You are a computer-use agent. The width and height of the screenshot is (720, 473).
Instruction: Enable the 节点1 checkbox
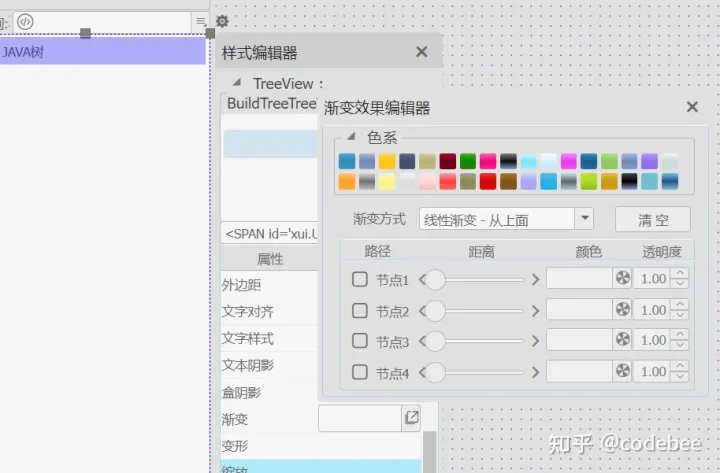click(360, 280)
